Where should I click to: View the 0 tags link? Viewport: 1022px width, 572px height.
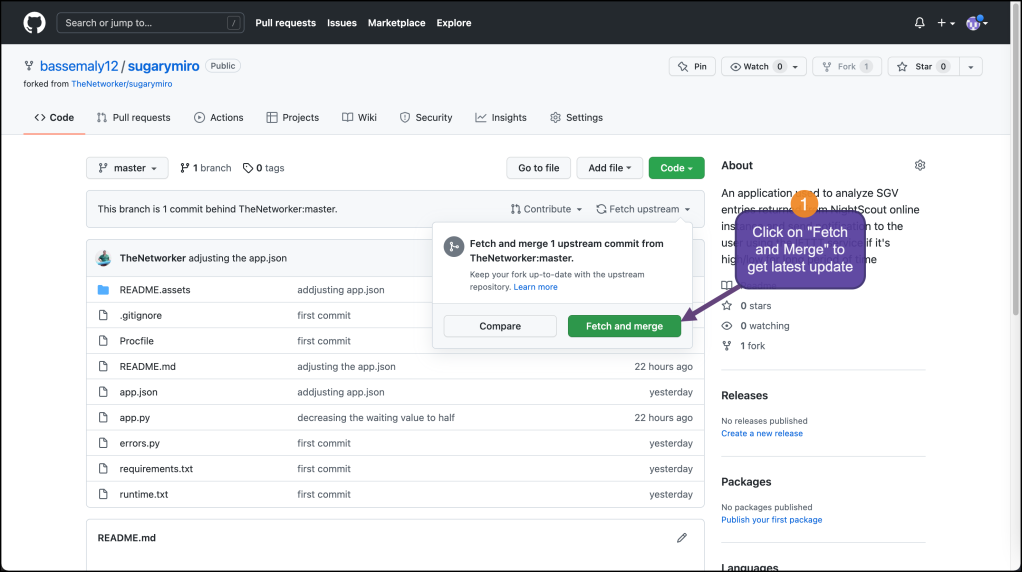click(x=263, y=167)
